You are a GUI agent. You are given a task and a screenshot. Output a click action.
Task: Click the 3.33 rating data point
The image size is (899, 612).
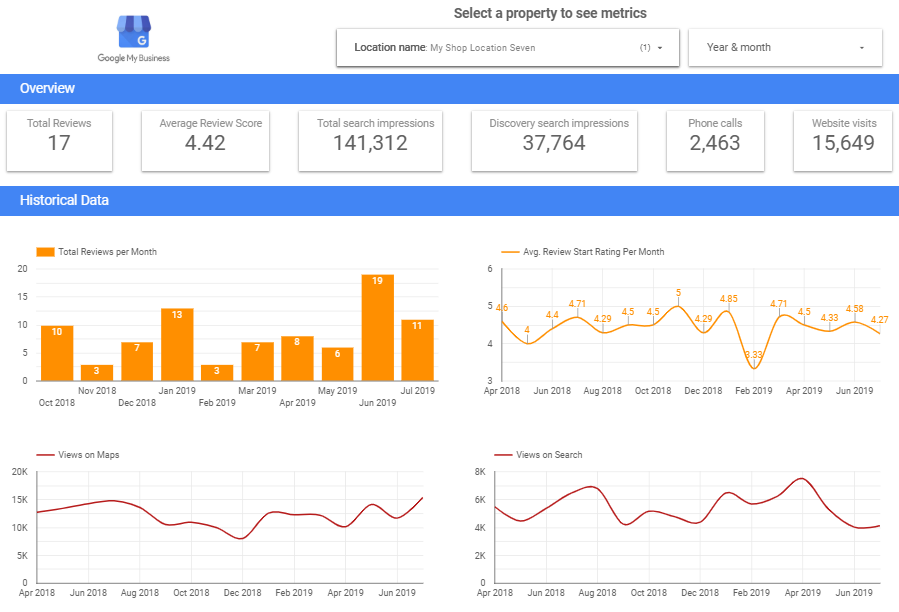(756, 368)
